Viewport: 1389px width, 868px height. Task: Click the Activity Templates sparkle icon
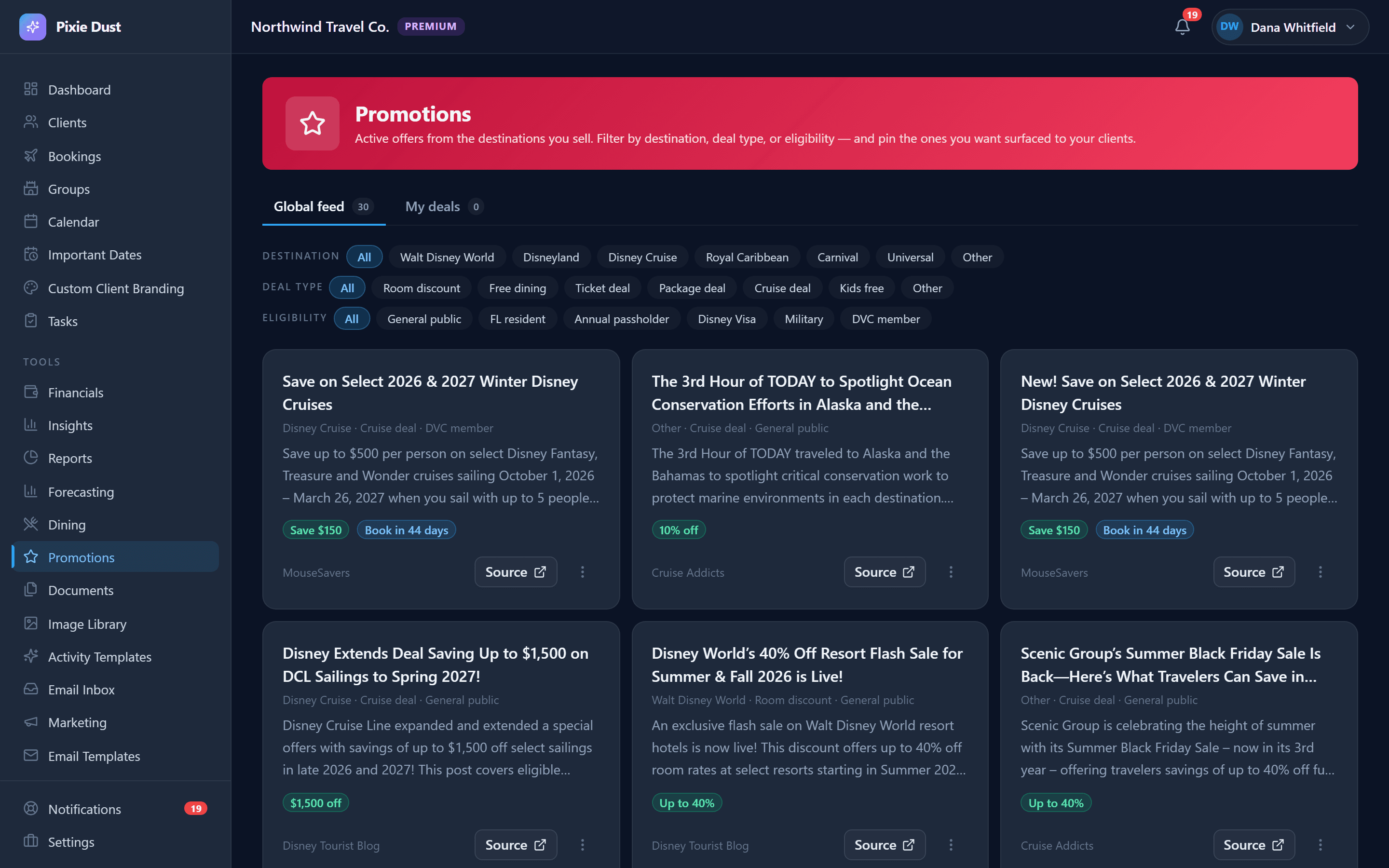[31, 656]
